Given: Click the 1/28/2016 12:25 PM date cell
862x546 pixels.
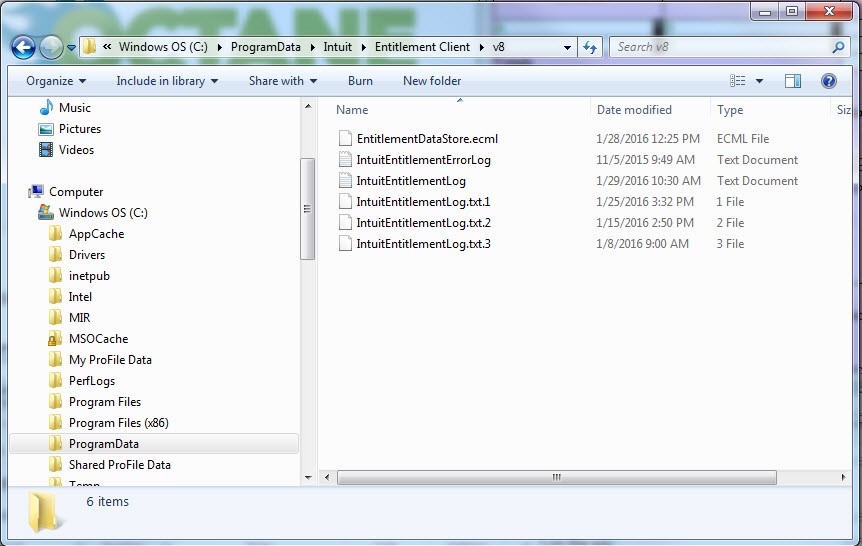Looking at the screenshot, I should coord(648,139).
